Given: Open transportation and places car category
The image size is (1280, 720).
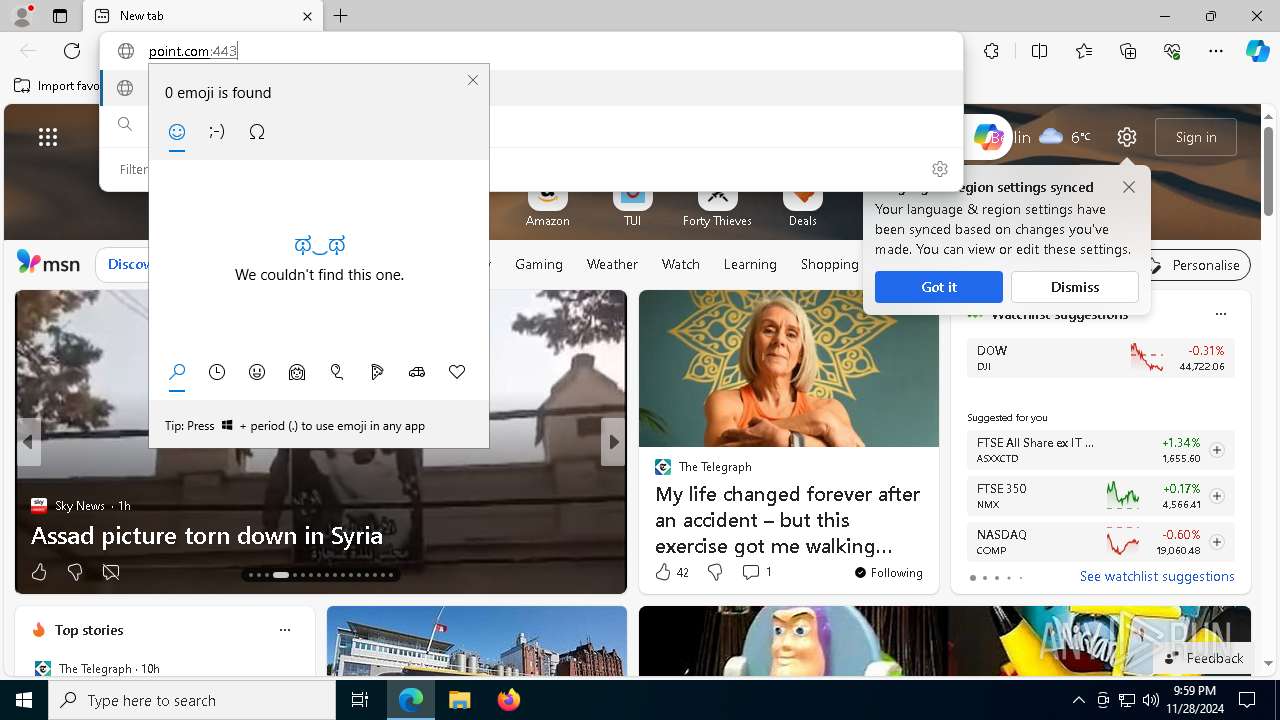Looking at the screenshot, I should [417, 372].
